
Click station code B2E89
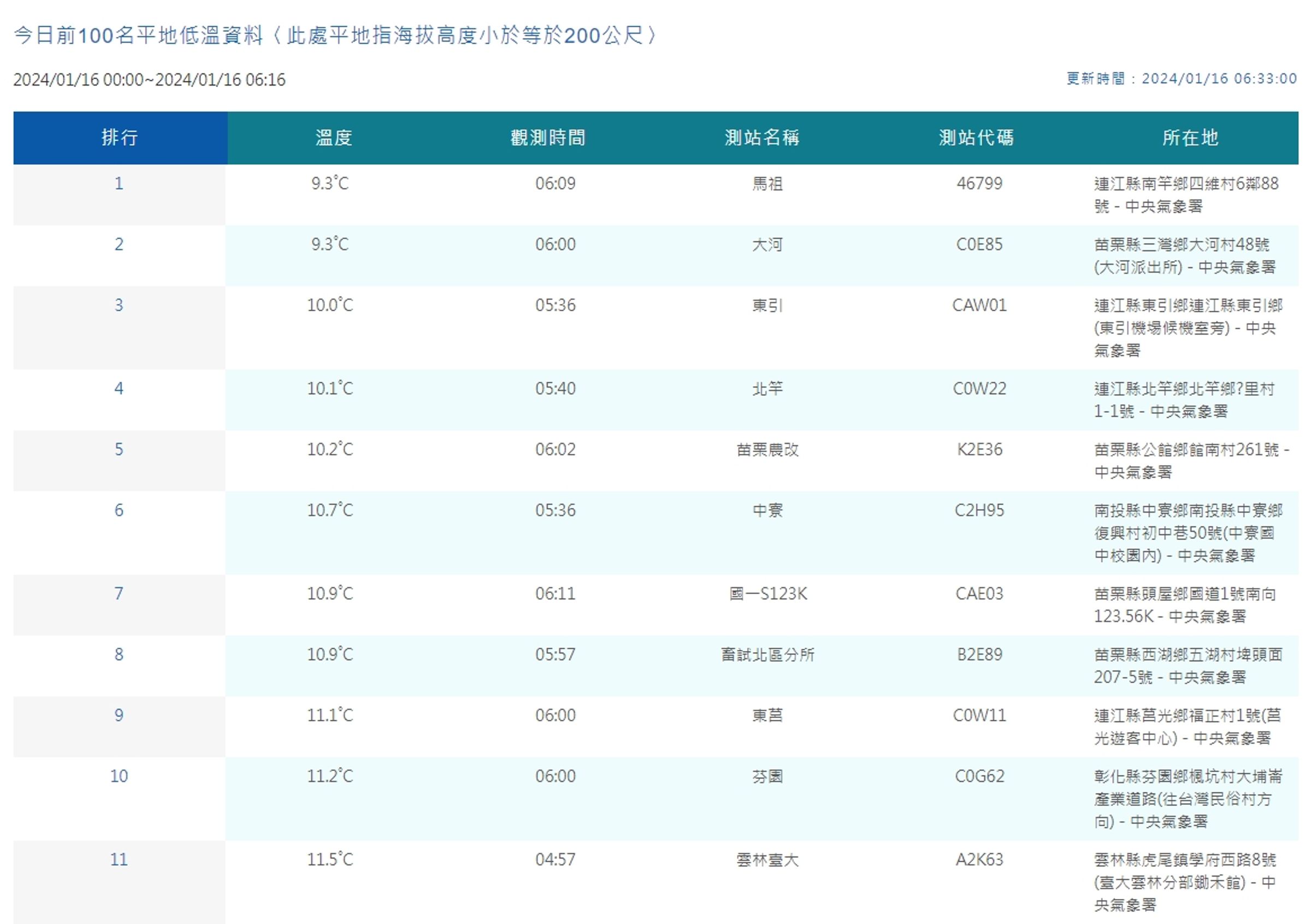click(x=980, y=655)
